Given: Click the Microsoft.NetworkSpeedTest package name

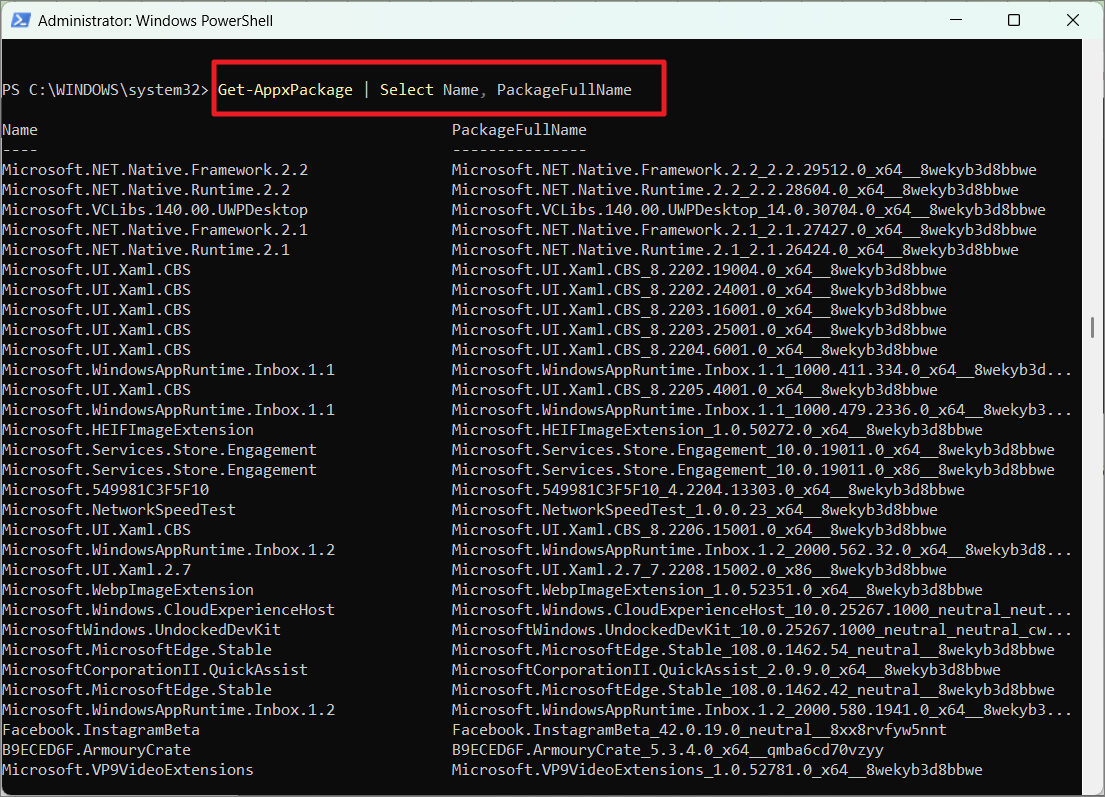Looking at the screenshot, I should (120, 509).
